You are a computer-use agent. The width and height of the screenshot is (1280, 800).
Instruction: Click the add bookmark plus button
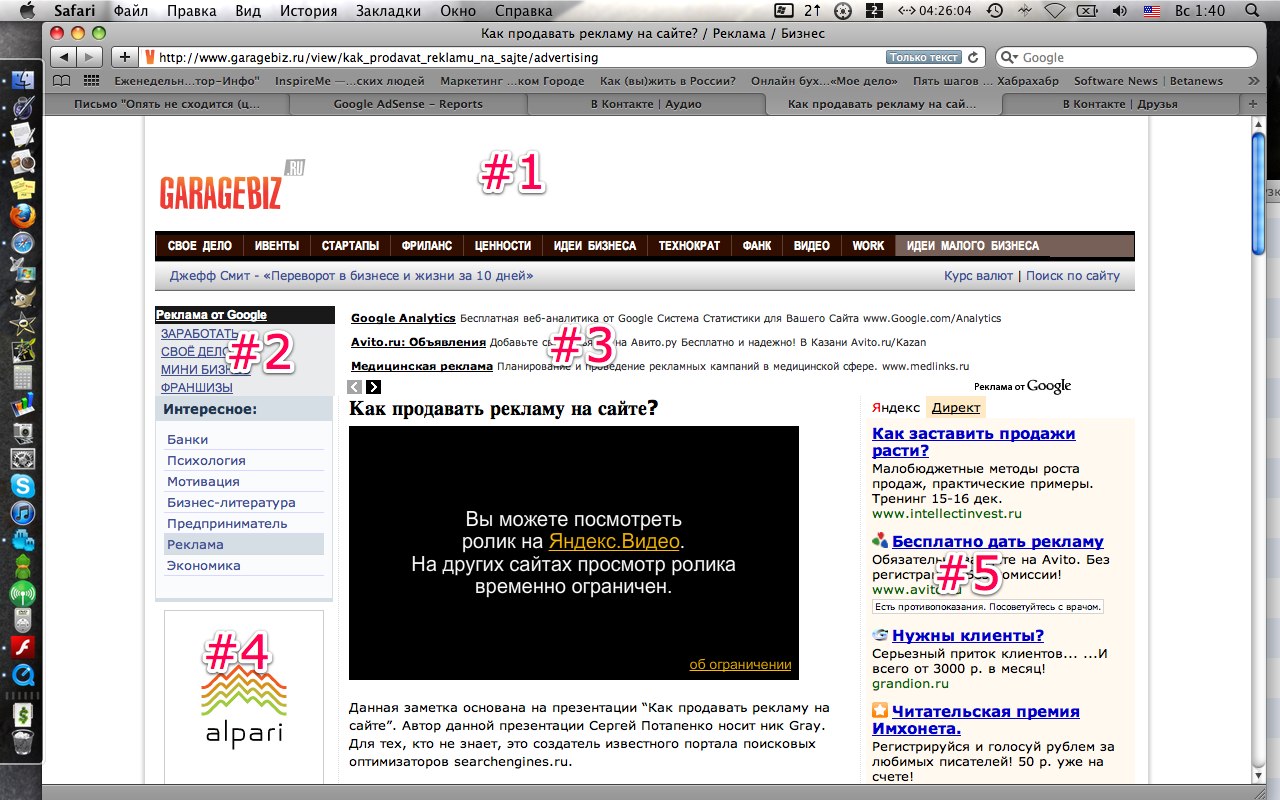coord(124,57)
